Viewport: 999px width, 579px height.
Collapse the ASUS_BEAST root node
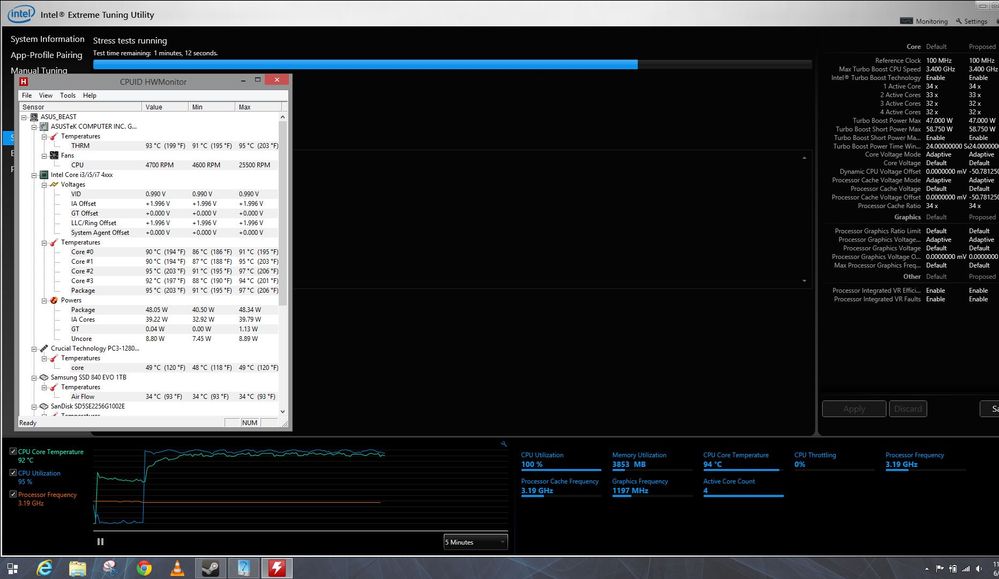pos(24,117)
